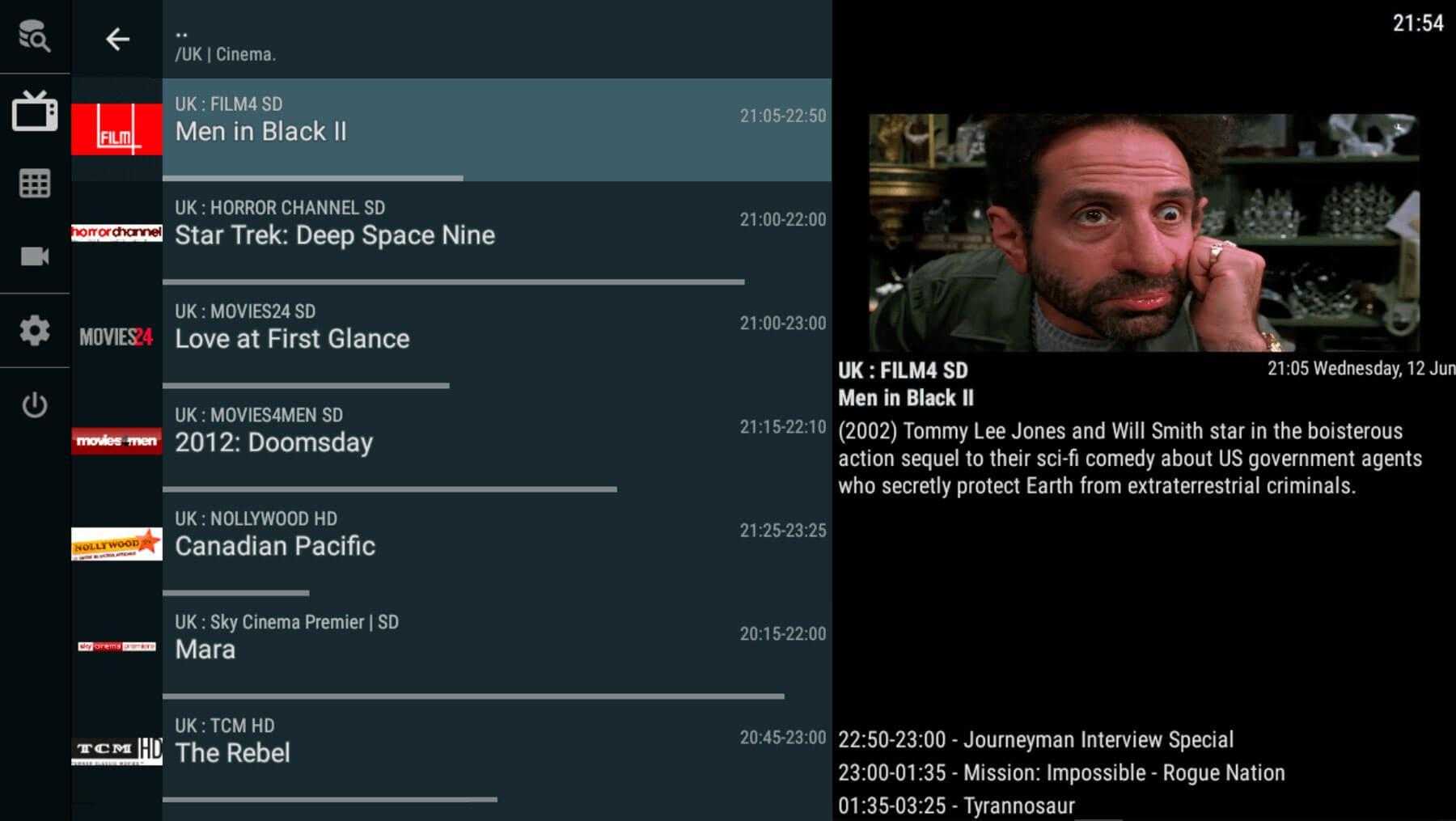Select Star Trek: Deep Space Nine
Viewport: 1456px width, 821px height.
tap(496, 235)
